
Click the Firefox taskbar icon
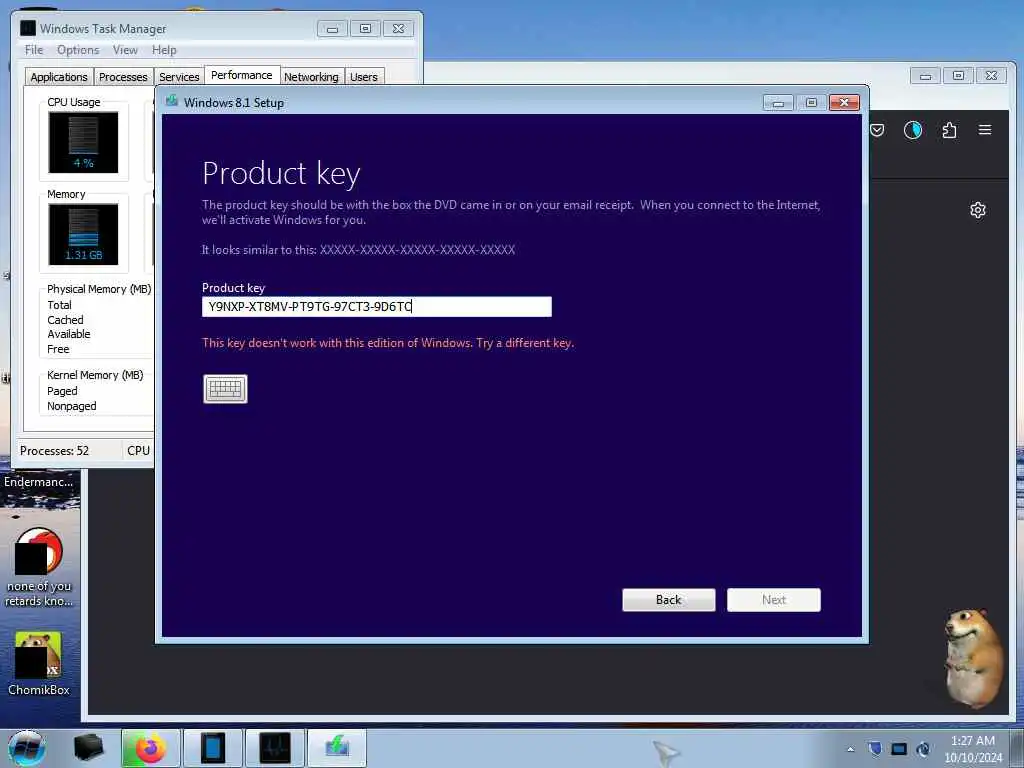tap(150, 748)
